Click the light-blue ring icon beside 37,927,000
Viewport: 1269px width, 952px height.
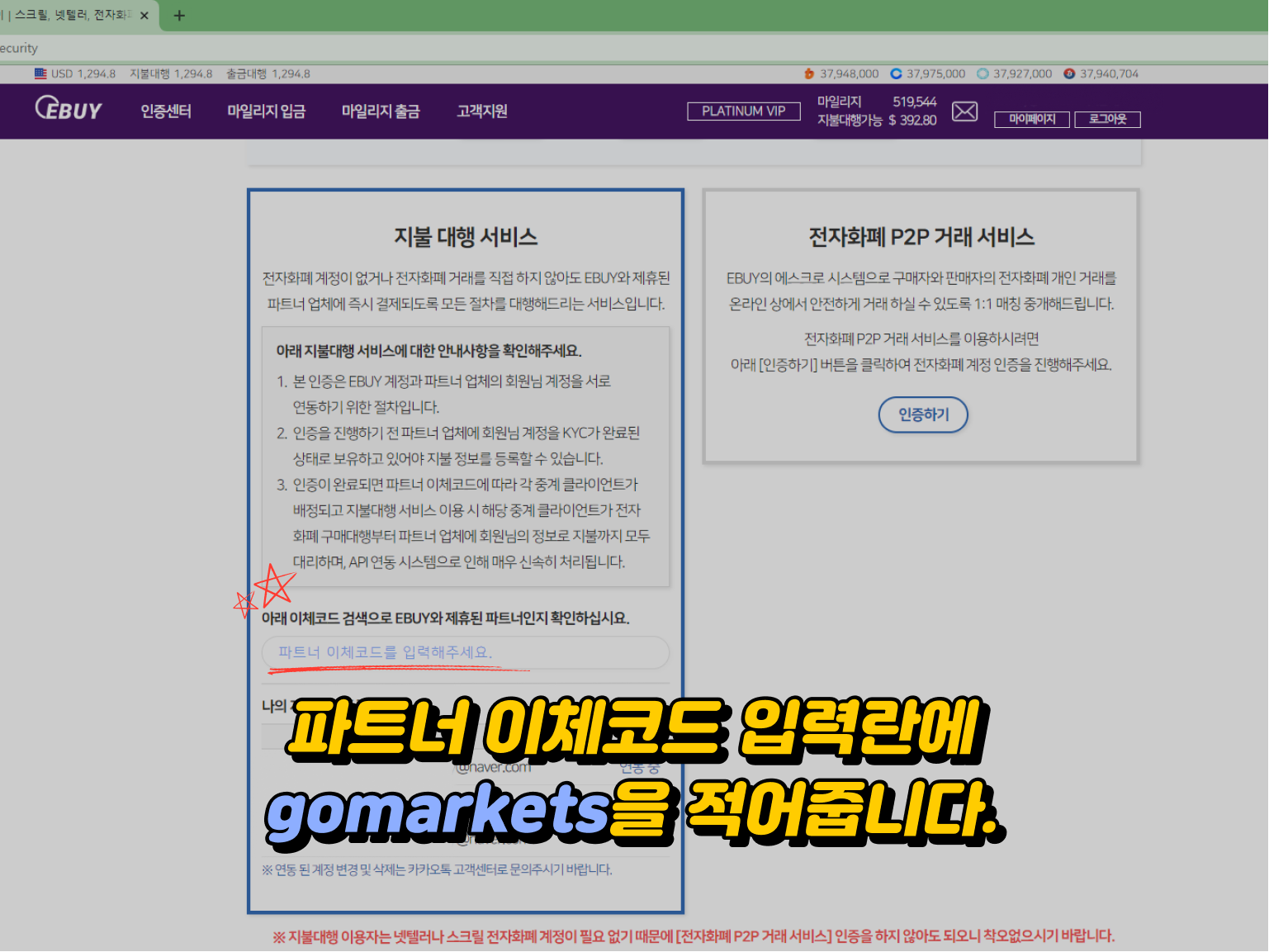coord(983,73)
